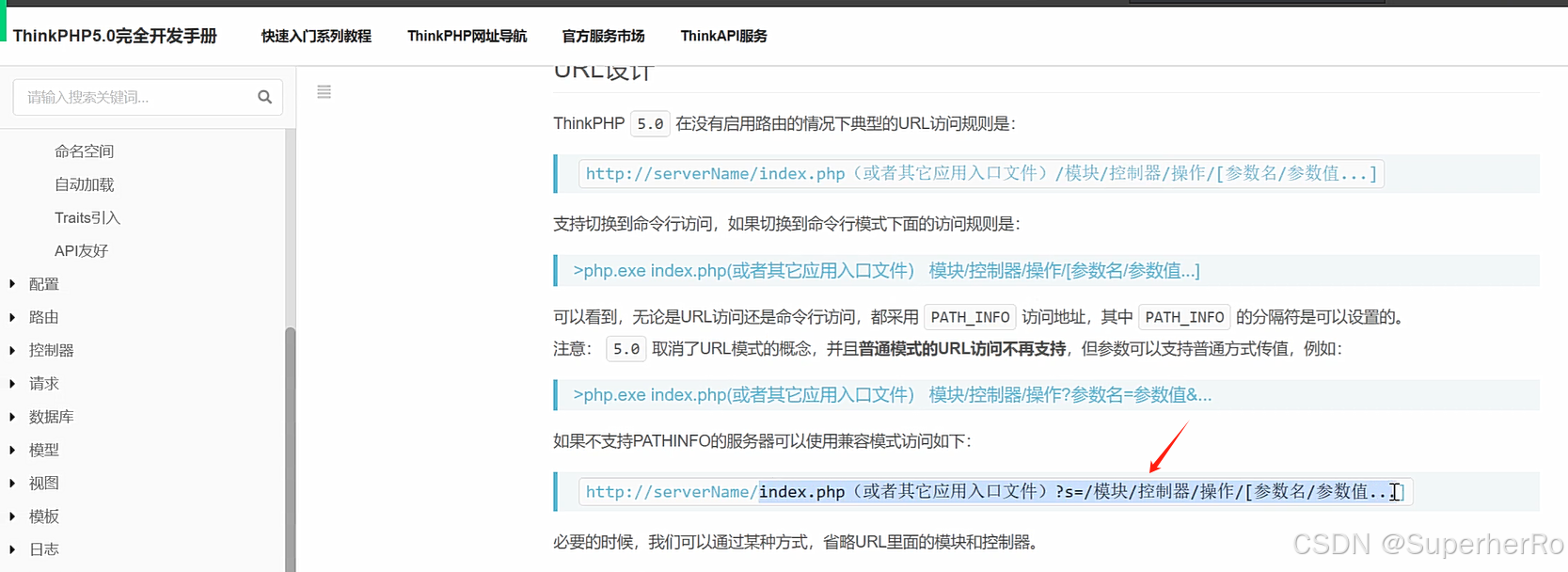Open ThinkAPI服务 nav item
The width and height of the screenshot is (1568, 572).
[x=723, y=36]
